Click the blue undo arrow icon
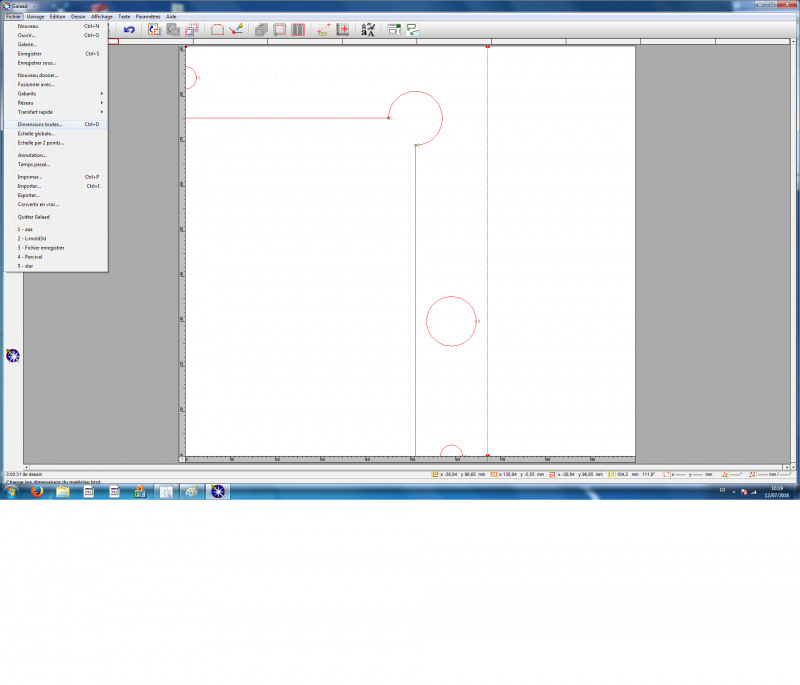 coord(129,30)
